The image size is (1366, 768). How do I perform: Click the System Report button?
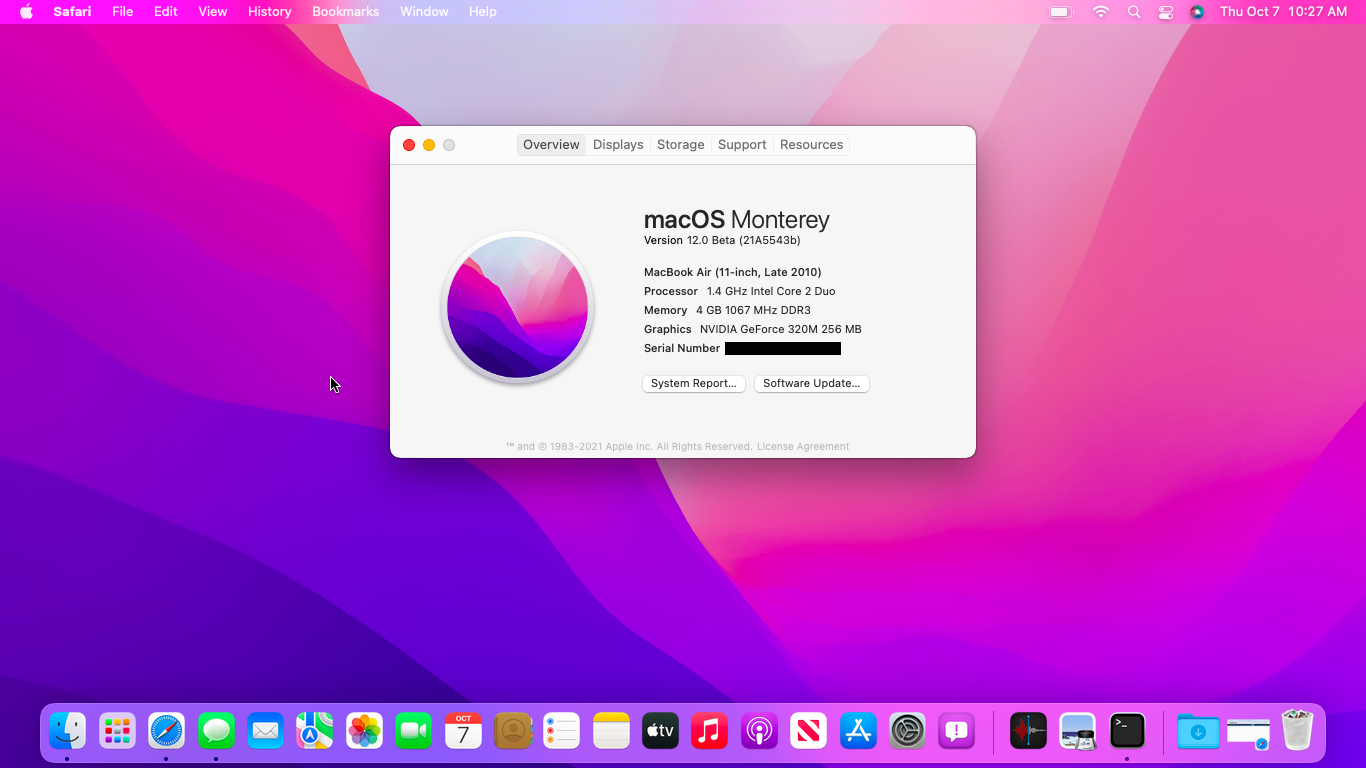point(694,384)
